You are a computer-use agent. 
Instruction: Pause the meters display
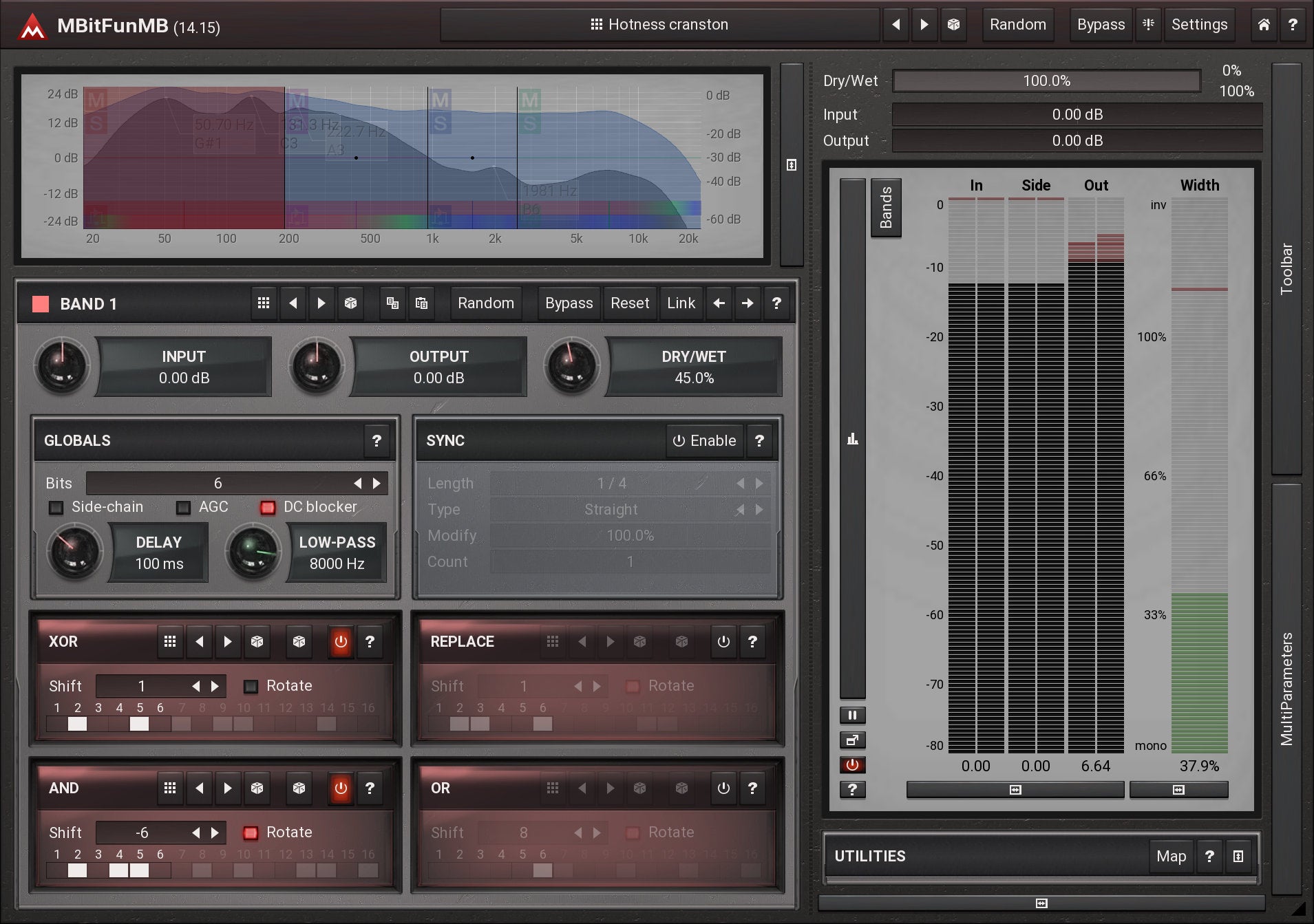coord(852,716)
